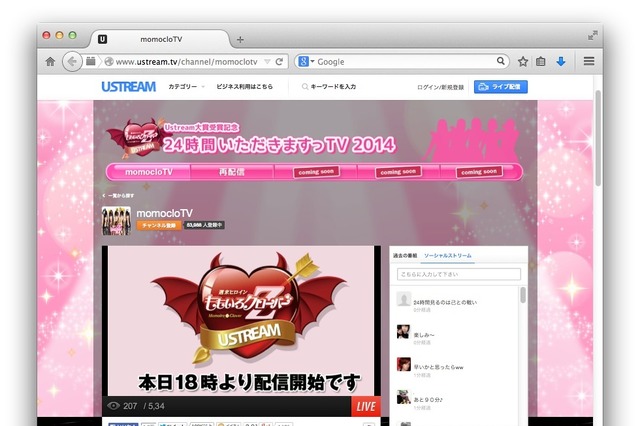
Task: Click the あと９０分♪ comment text
Action: click(428, 399)
